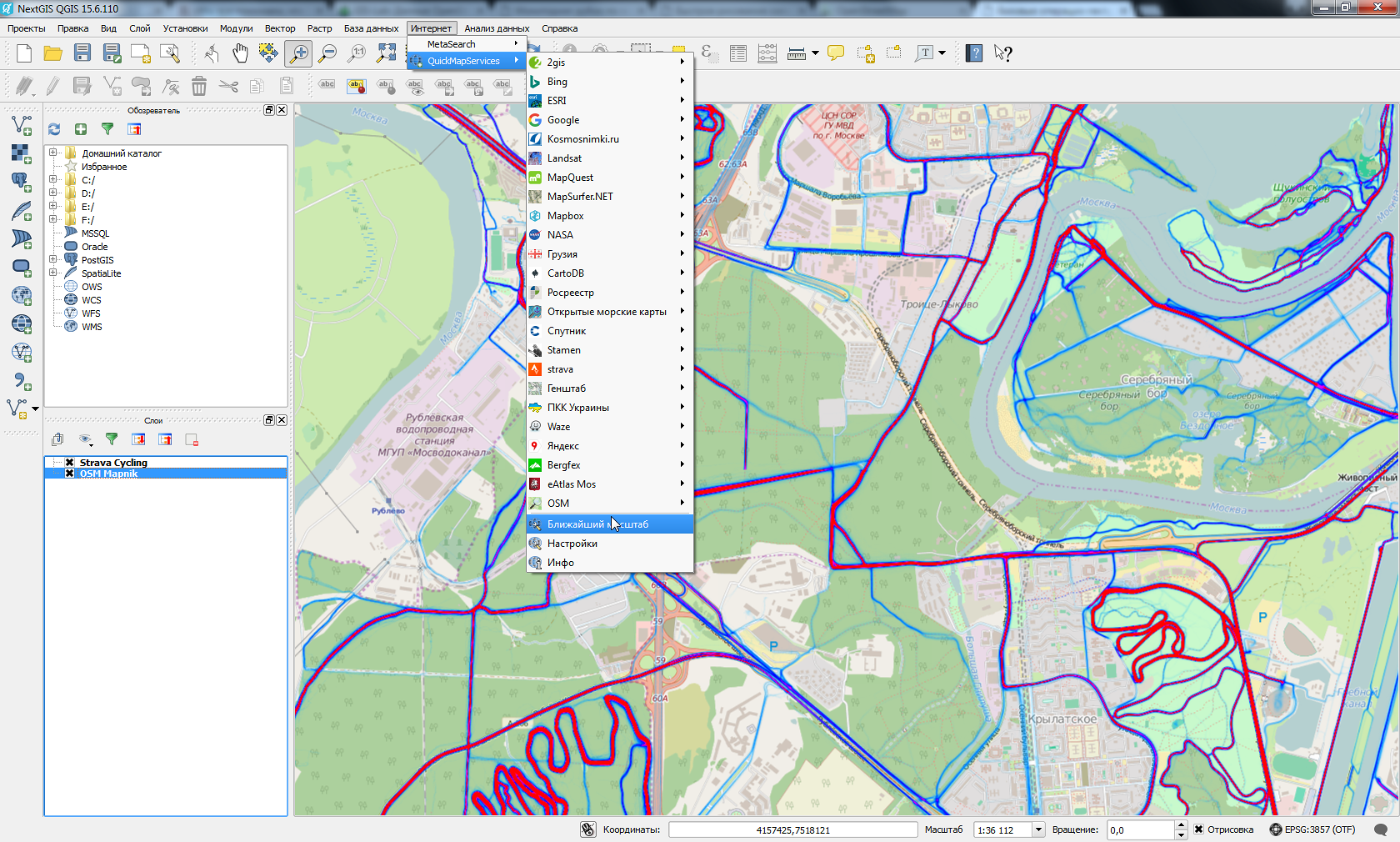Open the attribute table icon
Viewport: 1400px width, 842px height.
(x=737, y=53)
